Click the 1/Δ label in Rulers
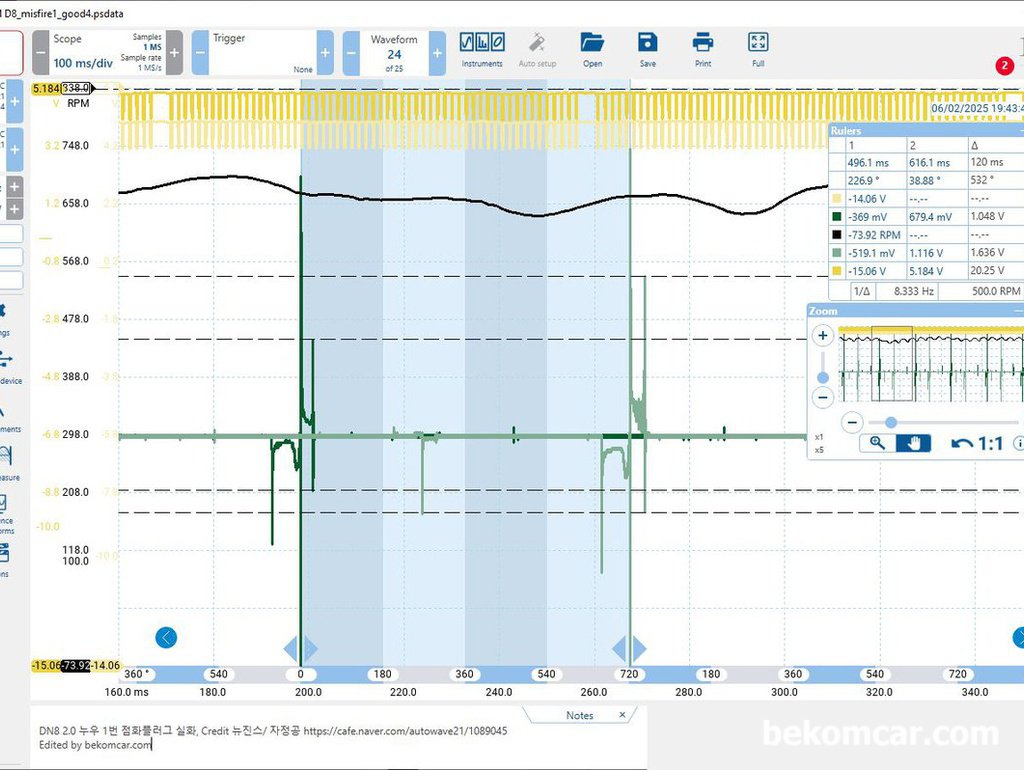Viewport: 1024px width, 770px height. point(862,291)
